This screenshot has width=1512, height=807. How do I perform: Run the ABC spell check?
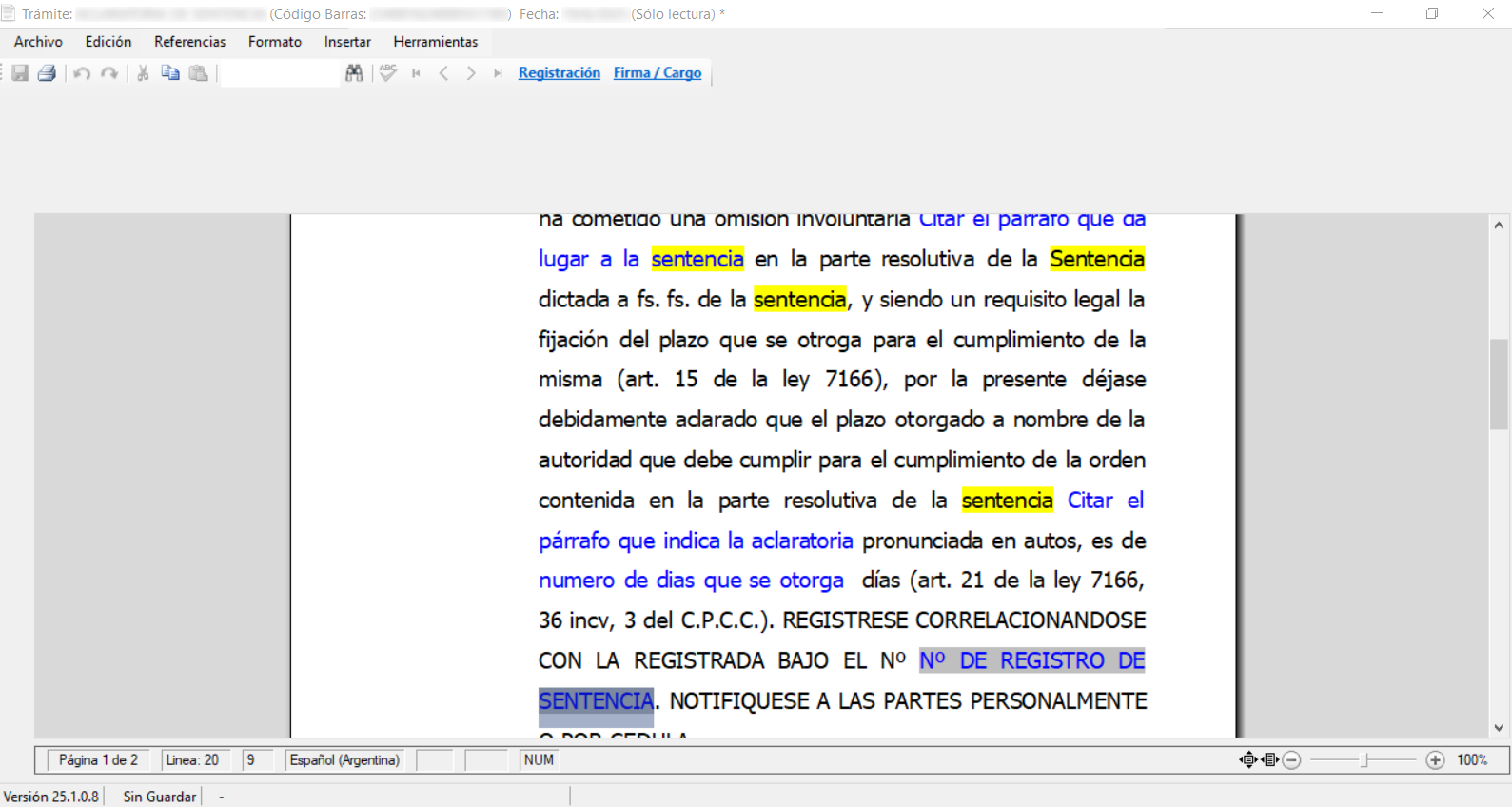[x=387, y=73]
